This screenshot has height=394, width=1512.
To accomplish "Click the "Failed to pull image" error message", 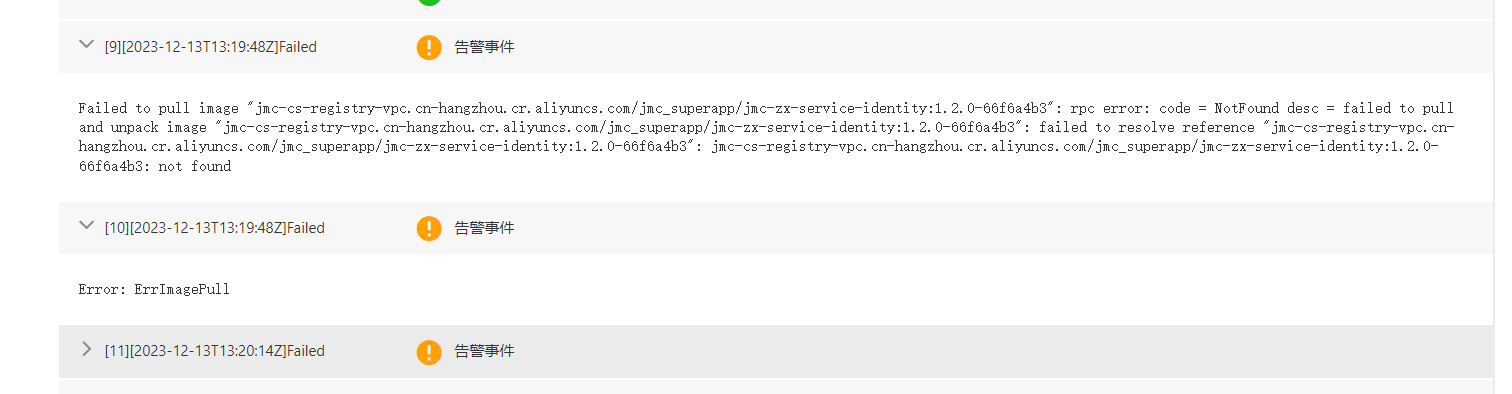I will 767,137.
